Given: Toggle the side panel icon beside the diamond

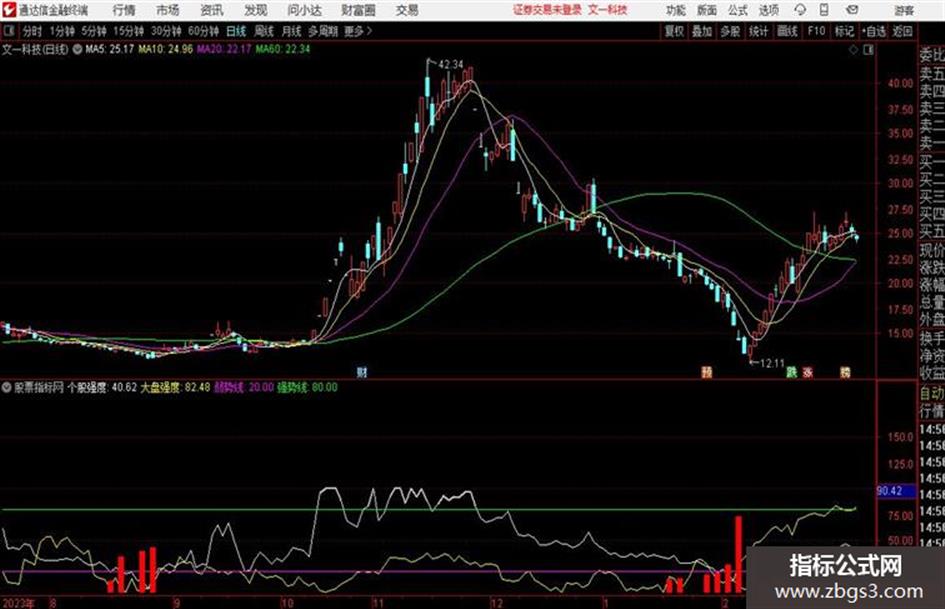Looking at the screenshot, I should coord(868,50).
